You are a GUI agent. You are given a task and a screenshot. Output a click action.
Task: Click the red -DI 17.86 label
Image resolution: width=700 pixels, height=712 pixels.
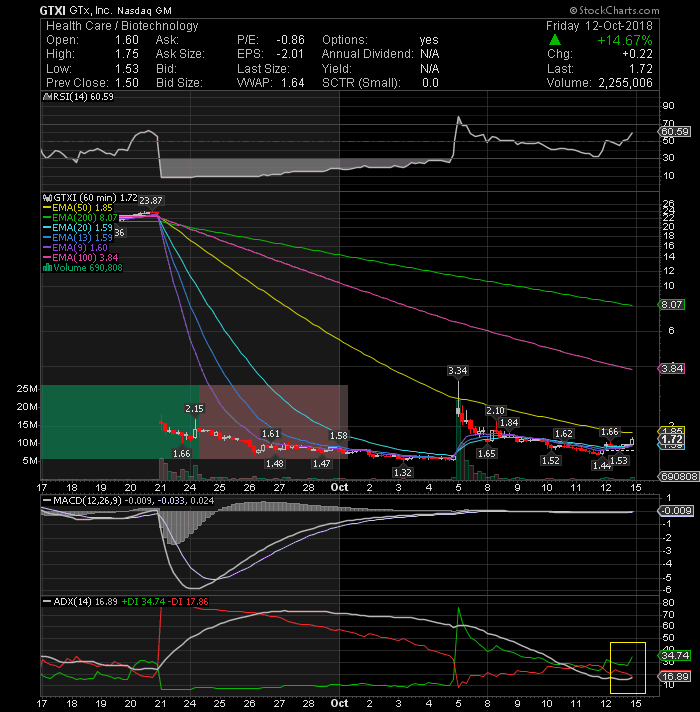188,602
